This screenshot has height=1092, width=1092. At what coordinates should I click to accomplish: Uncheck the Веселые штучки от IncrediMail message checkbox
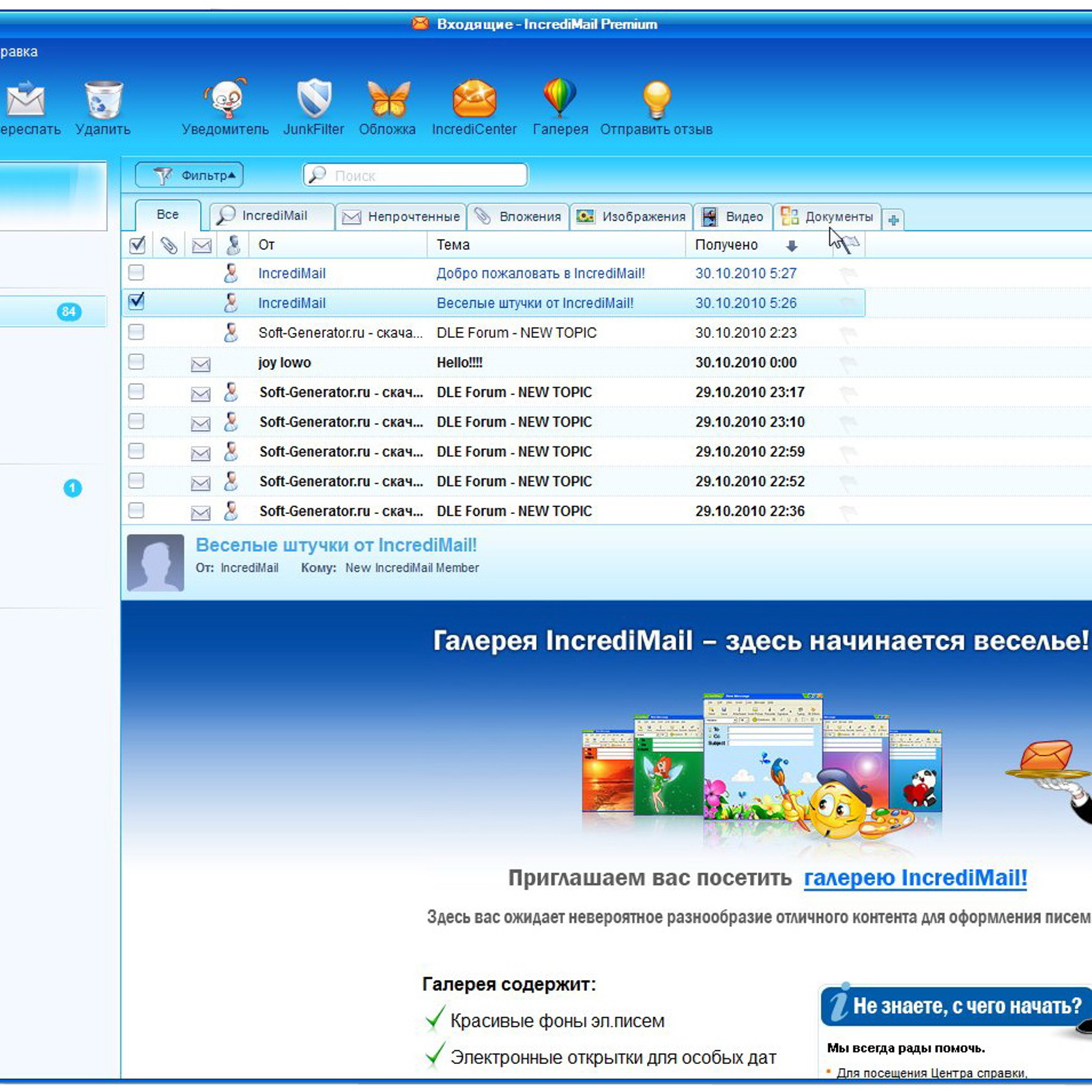[x=136, y=301]
